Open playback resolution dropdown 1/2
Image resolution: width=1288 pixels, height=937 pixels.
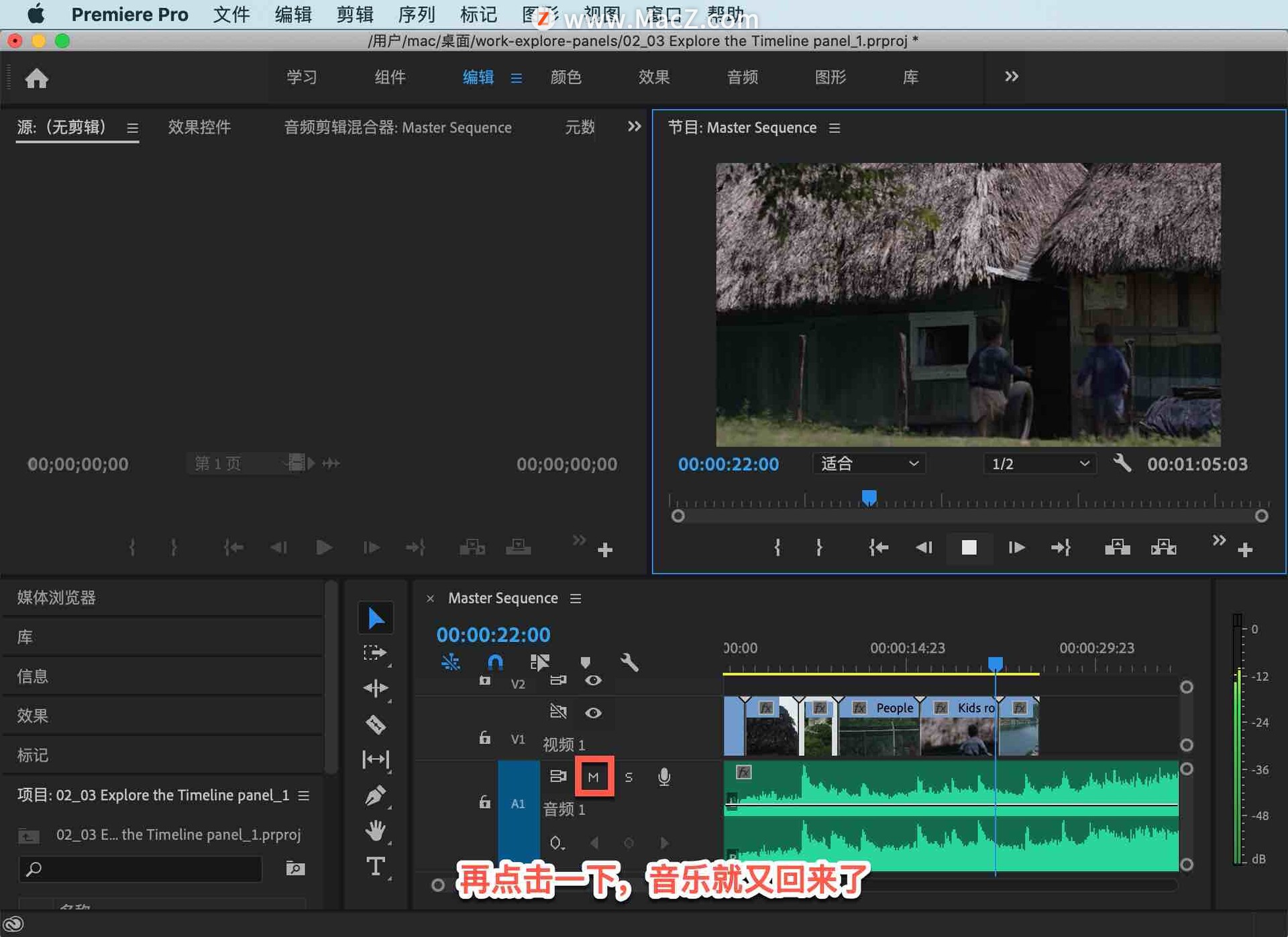coord(1040,463)
